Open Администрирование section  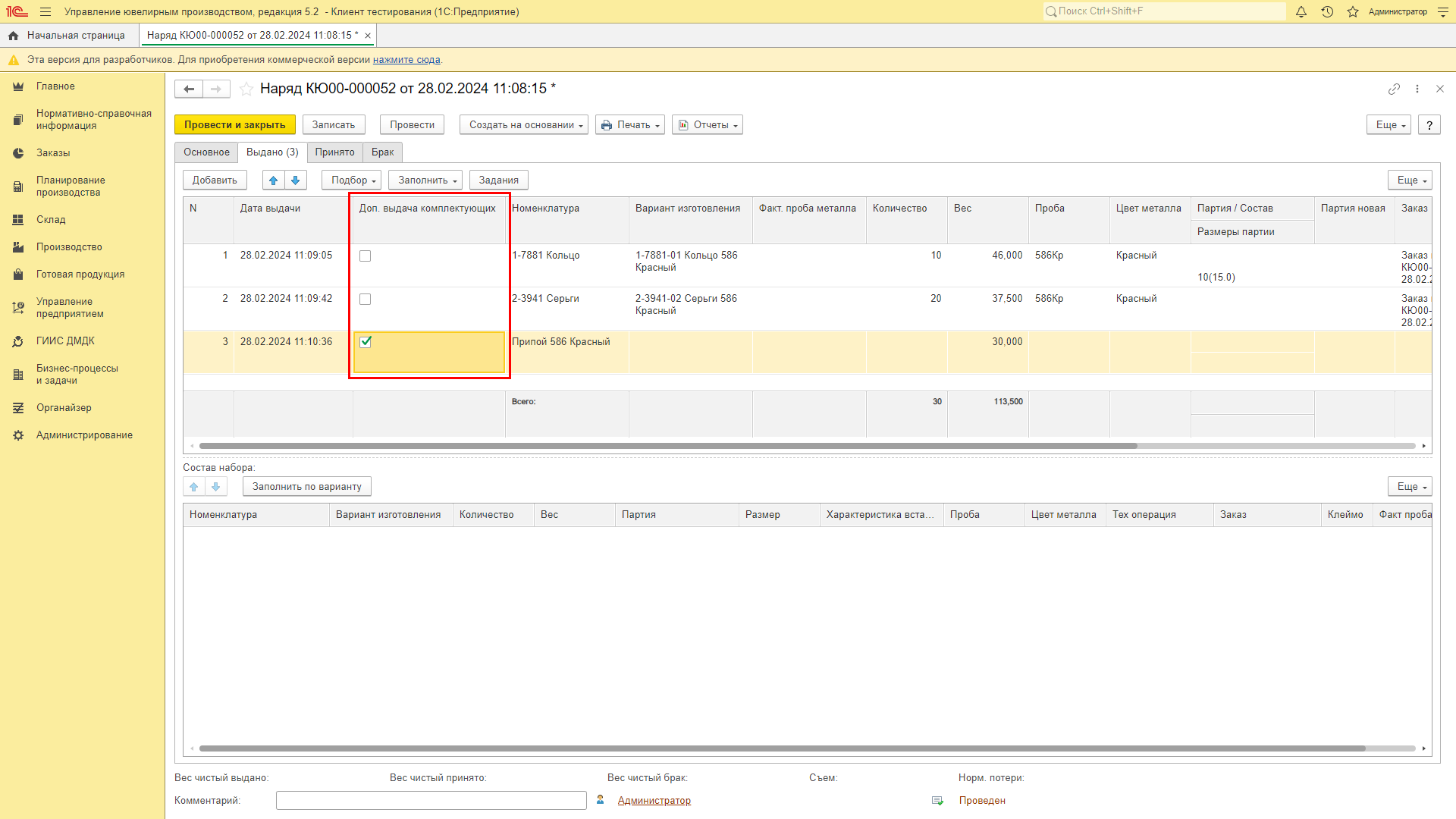click(x=84, y=435)
